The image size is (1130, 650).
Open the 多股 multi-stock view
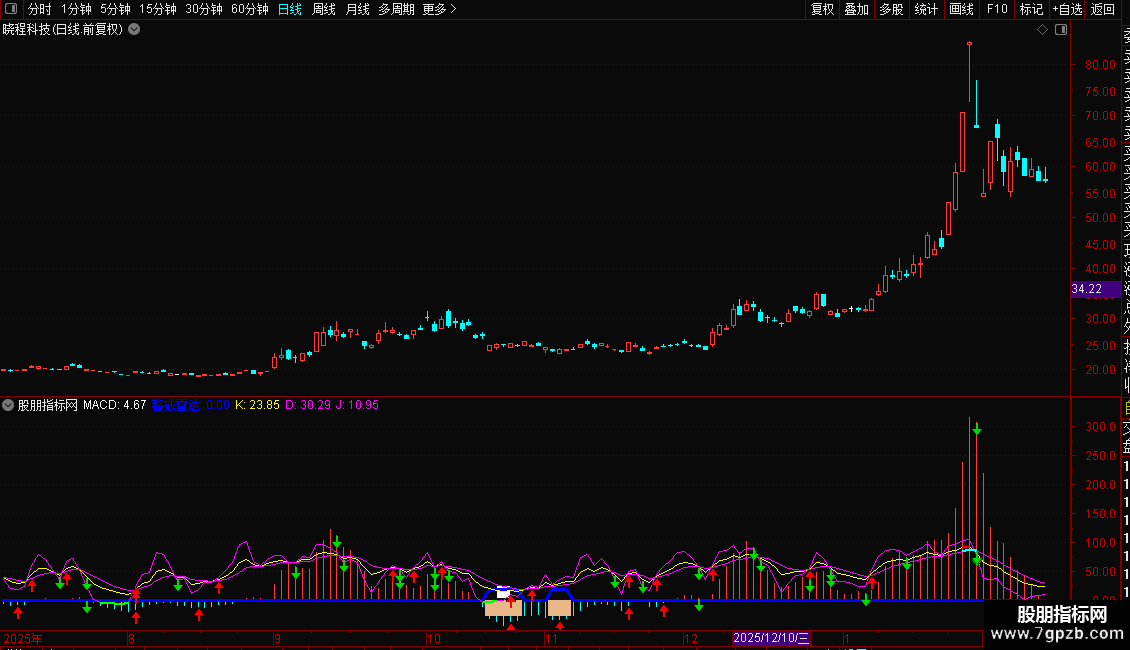[891, 9]
